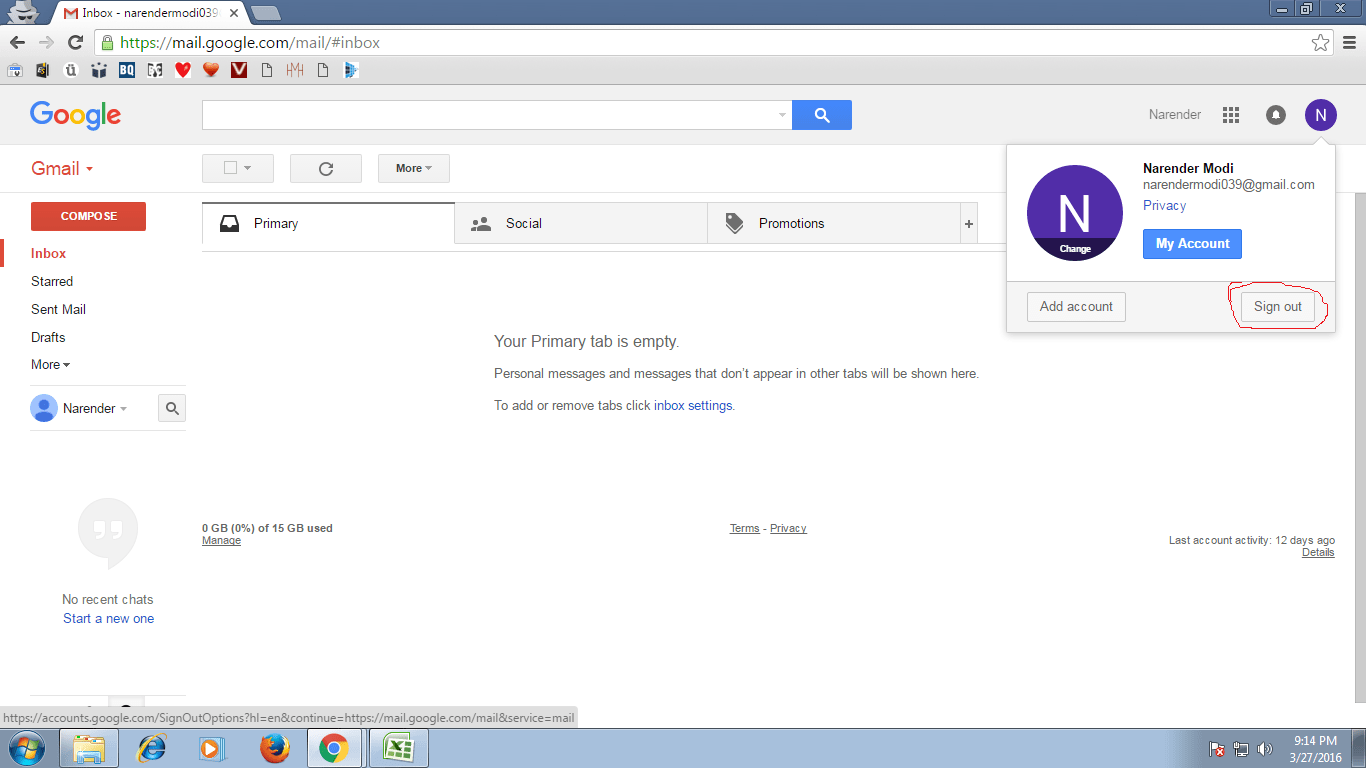
Task: Click the blue search magnifier button
Action: pos(821,114)
